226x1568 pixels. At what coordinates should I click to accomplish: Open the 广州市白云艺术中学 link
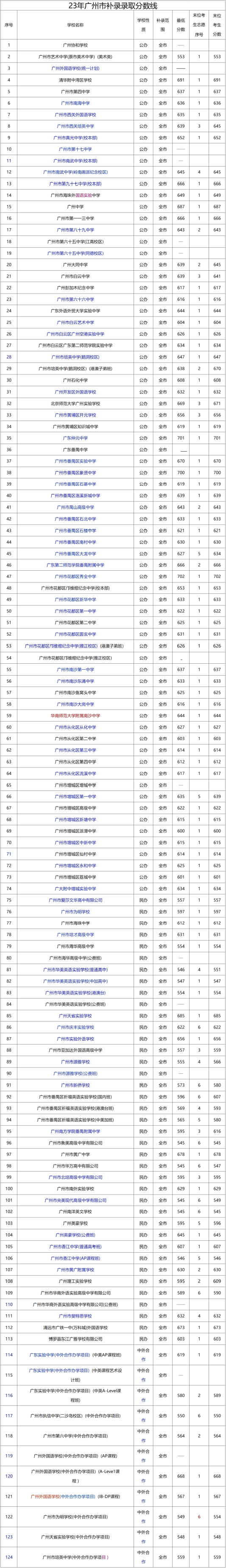75,323
